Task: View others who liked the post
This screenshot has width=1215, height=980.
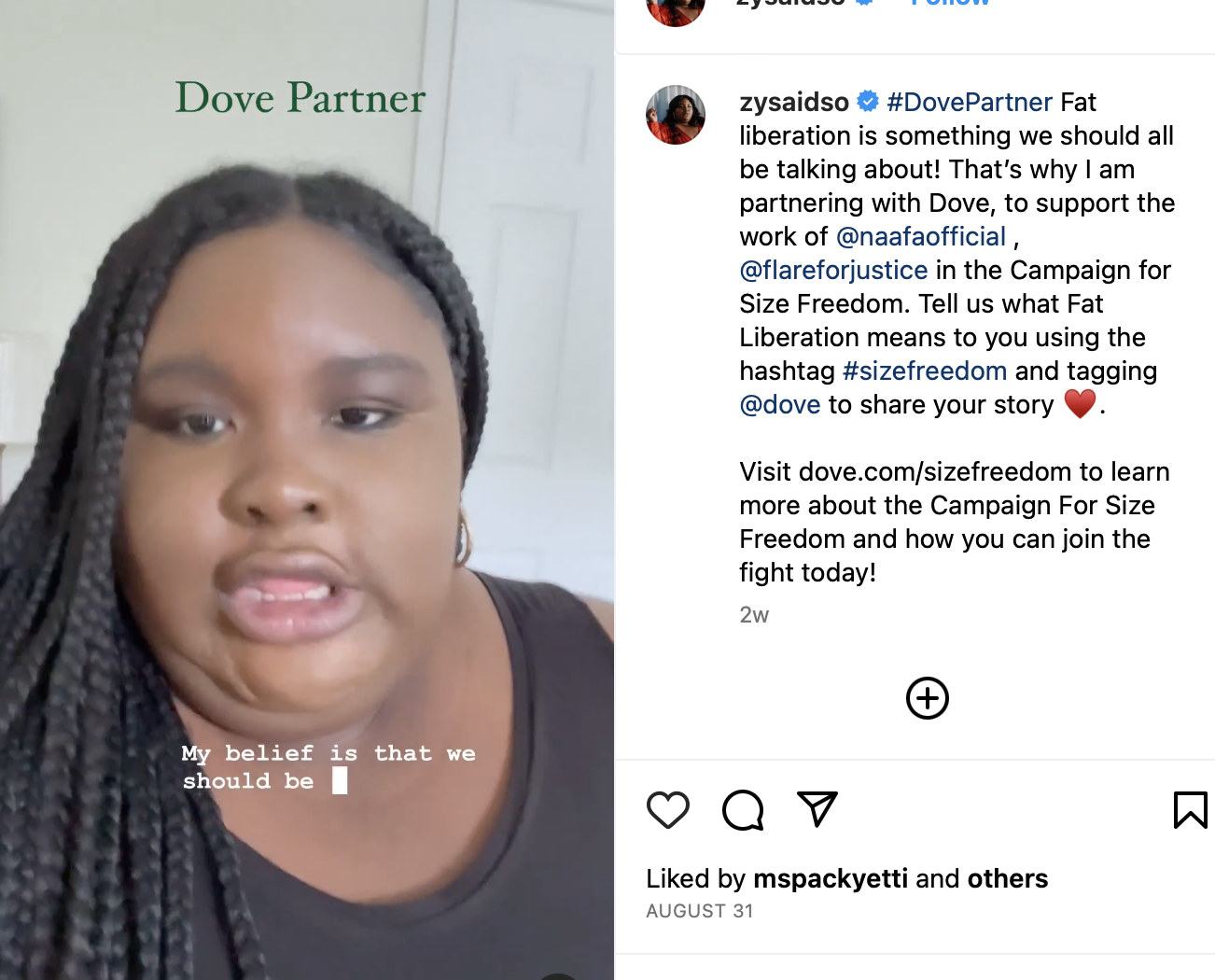Action: [x=1008, y=878]
